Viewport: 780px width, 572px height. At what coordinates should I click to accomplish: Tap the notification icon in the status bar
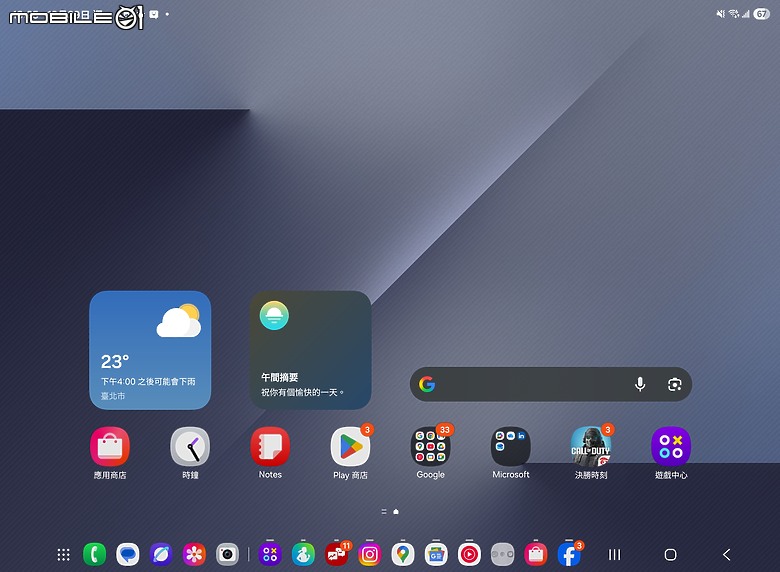click(x=154, y=14)
